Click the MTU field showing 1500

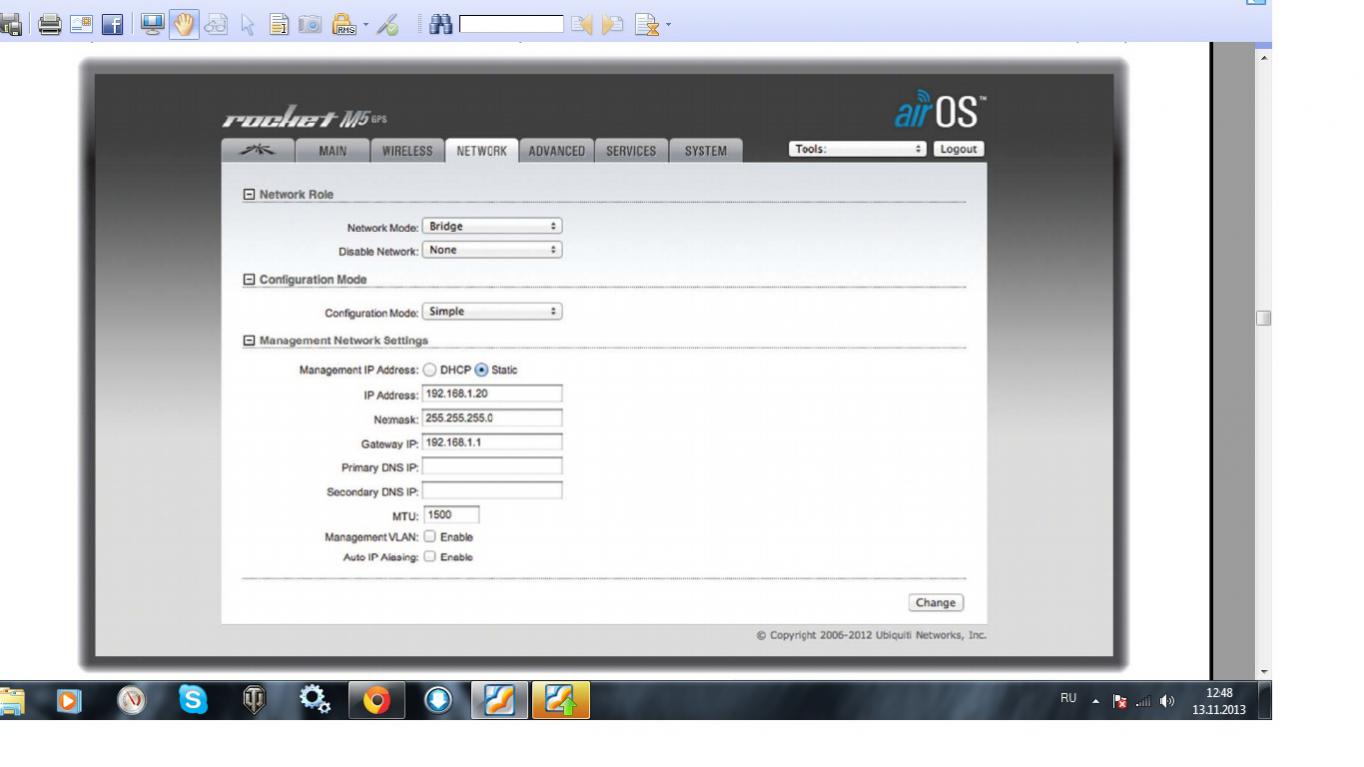tap(451, 515)
